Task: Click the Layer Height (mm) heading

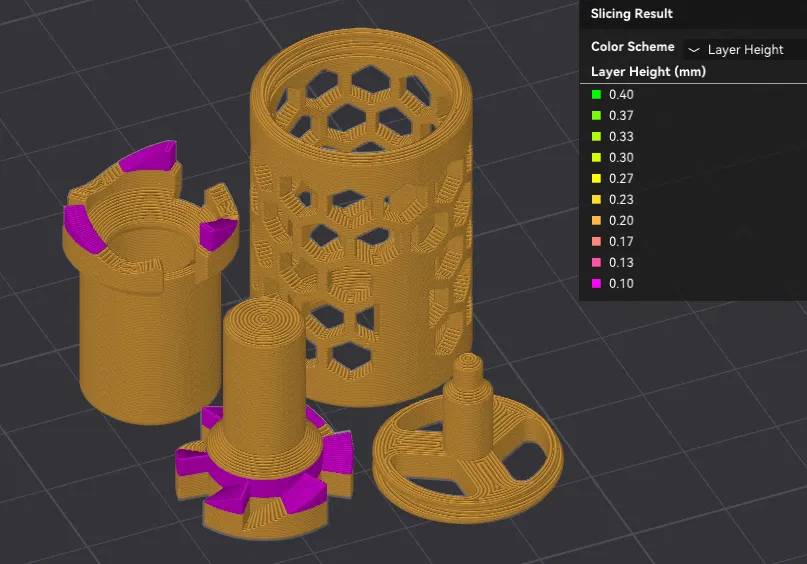Action: point(648,72)
